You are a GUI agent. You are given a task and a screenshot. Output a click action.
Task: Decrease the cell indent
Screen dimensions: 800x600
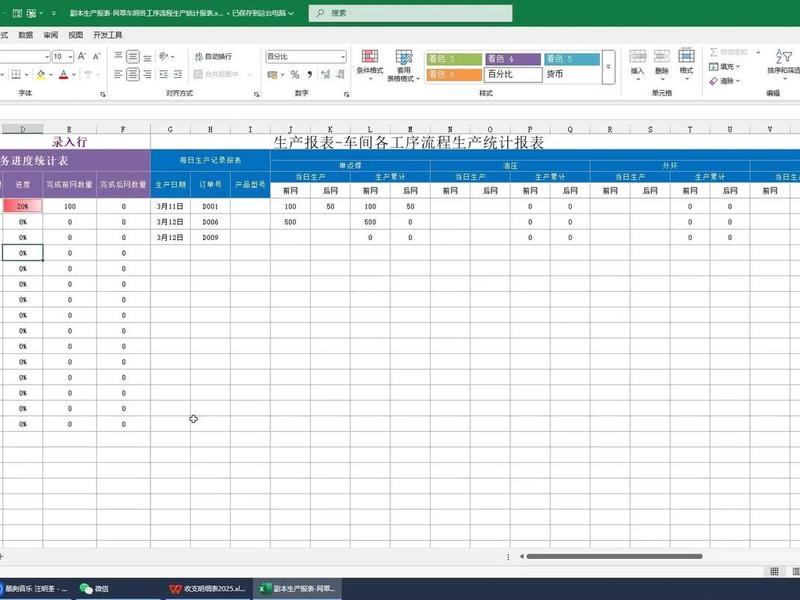(163, 74)
